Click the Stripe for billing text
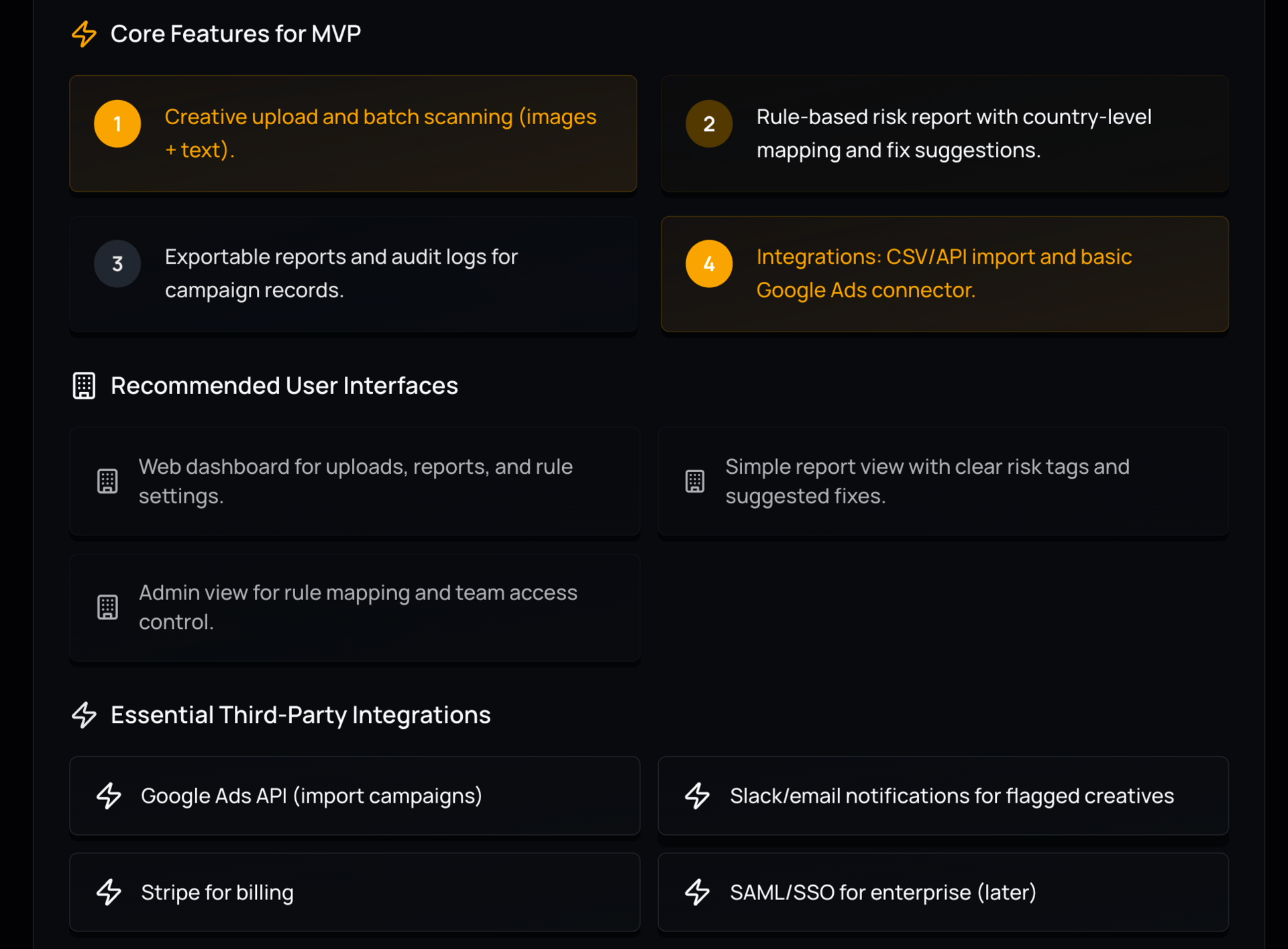 (x=217, y=893)
